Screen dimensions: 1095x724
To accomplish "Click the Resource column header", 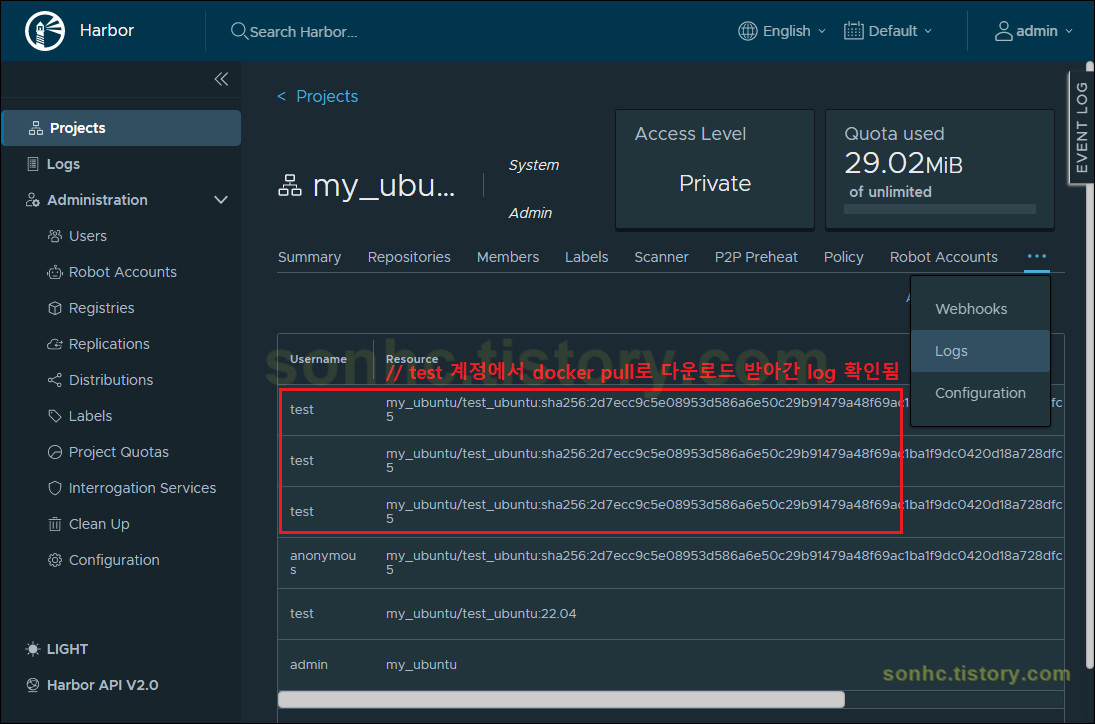I will click(x=412, y=359).
